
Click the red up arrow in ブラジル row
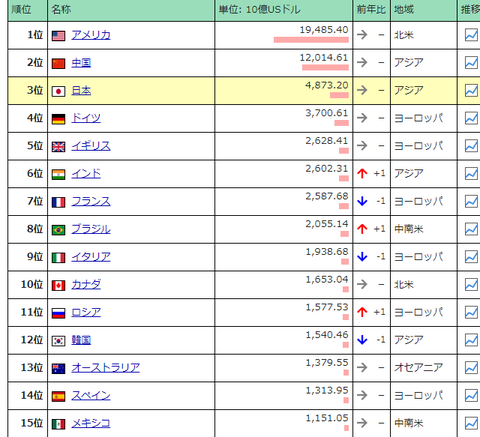point(362,229)
